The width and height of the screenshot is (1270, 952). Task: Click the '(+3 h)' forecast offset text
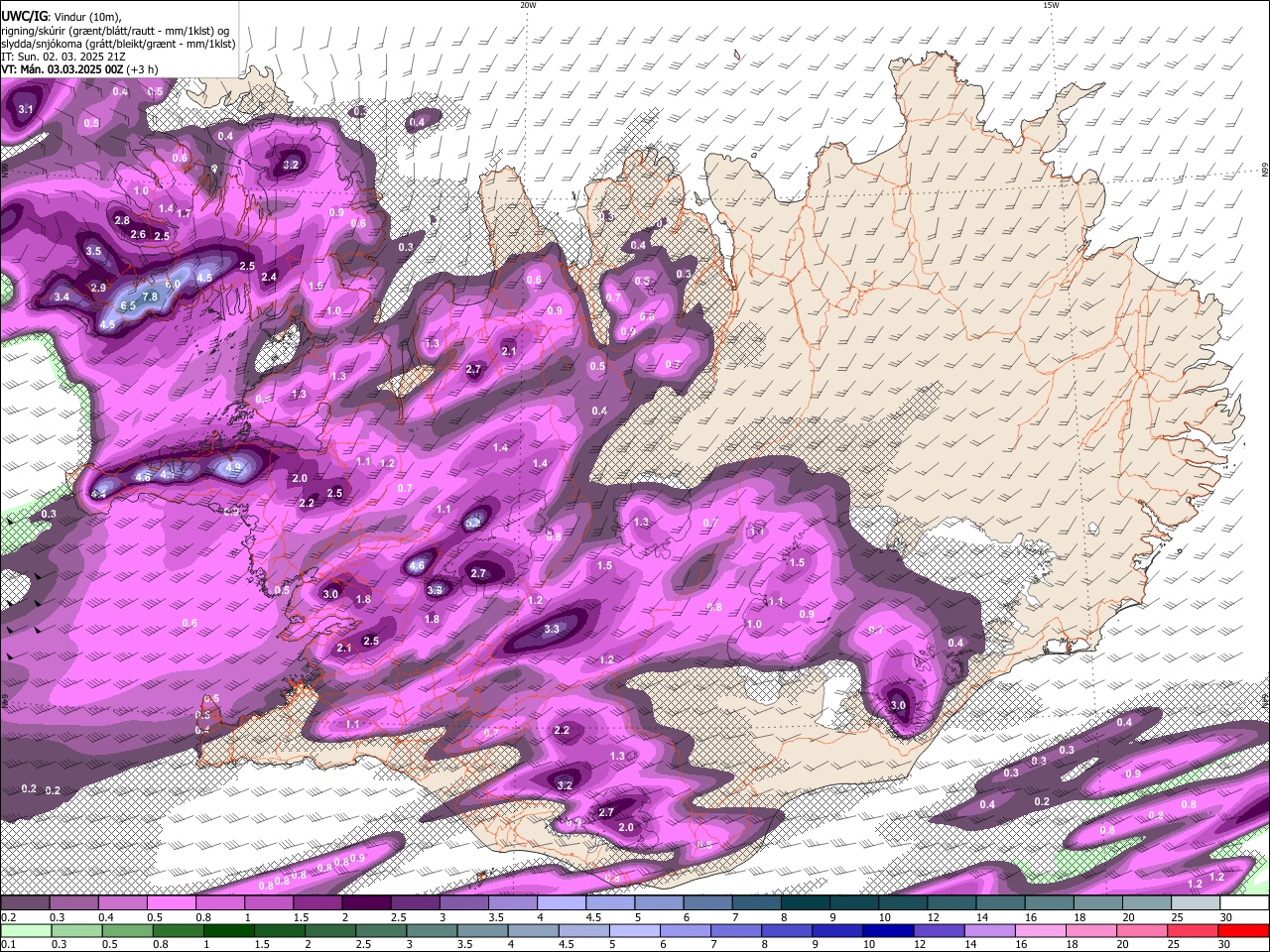(x=142, y=69)
